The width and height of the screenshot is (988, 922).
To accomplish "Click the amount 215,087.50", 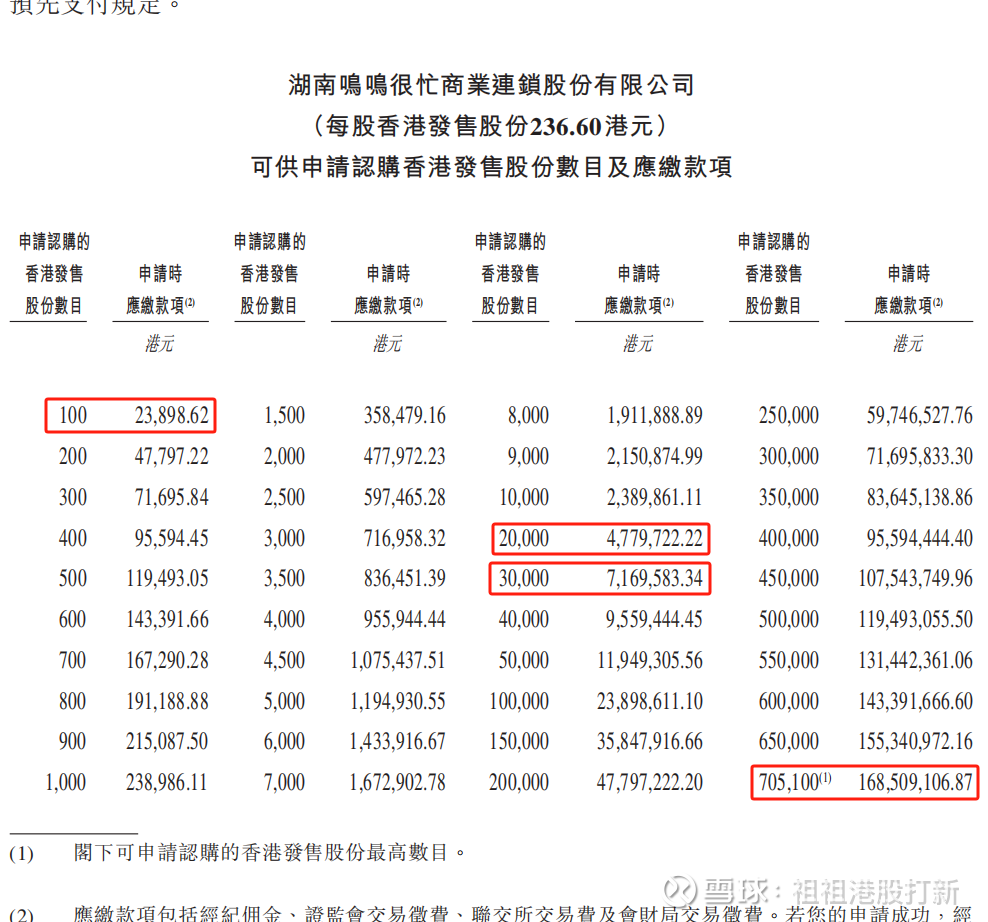I will [x=168, y=742].
